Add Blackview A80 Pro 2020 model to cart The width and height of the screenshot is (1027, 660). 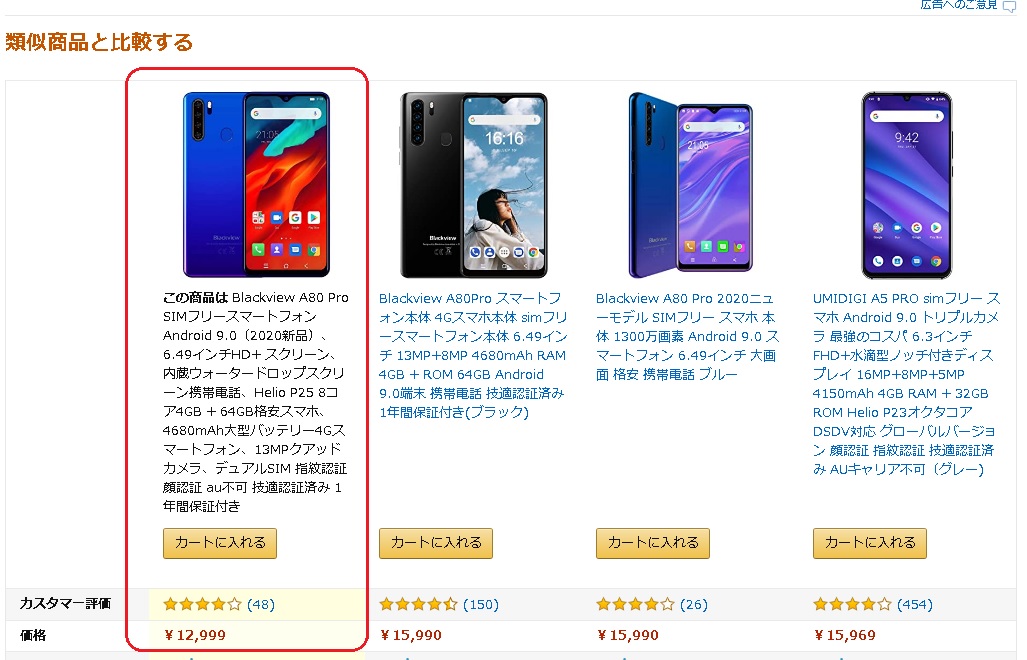(x=653, y=543)
